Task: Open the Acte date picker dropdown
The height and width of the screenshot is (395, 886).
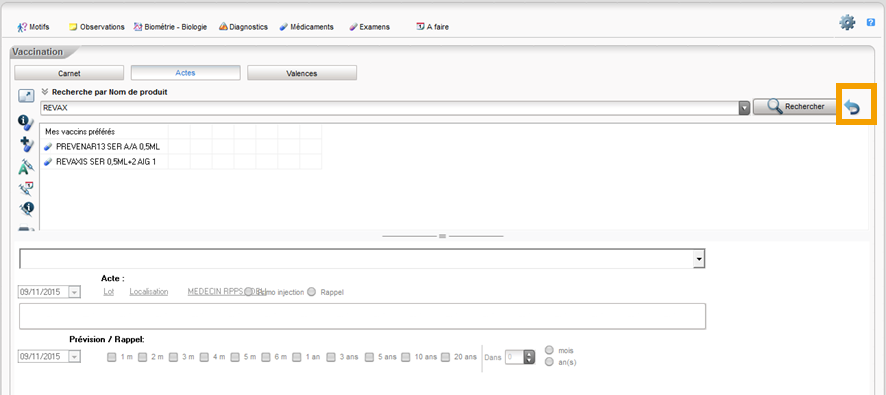Action: pos(75,292)
